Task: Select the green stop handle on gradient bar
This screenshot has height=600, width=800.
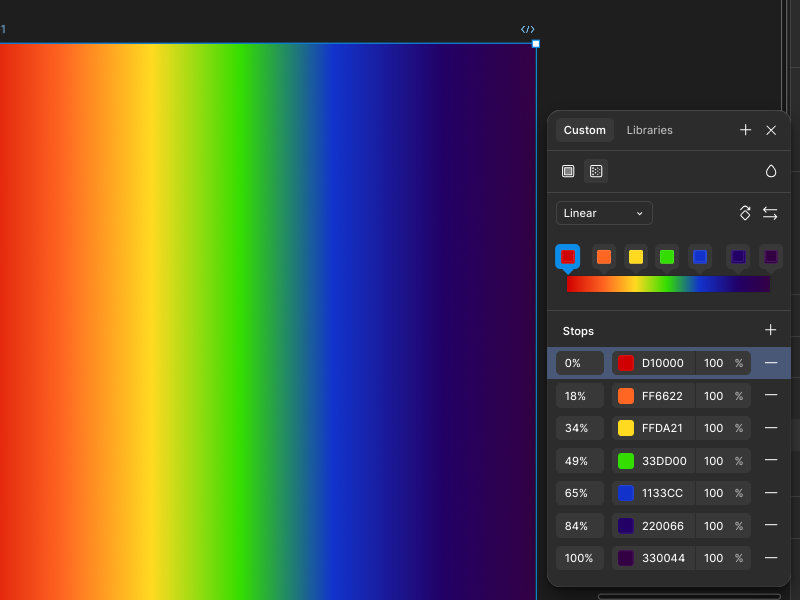Action: pyautogui.click(x=667, y=257)
